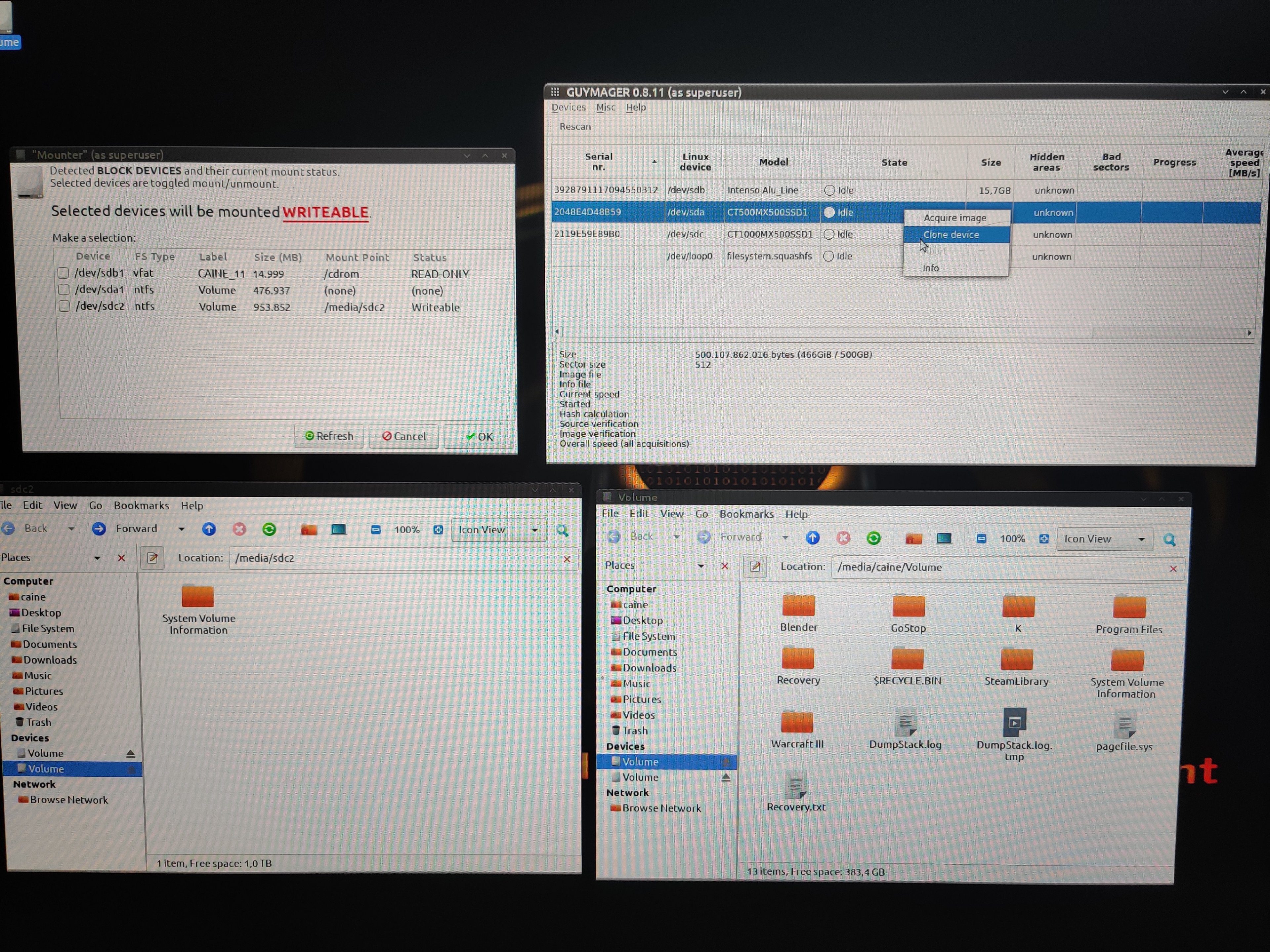Click the search magnifier in Volume window
The width and height of the screenshot is (1270, 952).
[x=1169, y=539]
